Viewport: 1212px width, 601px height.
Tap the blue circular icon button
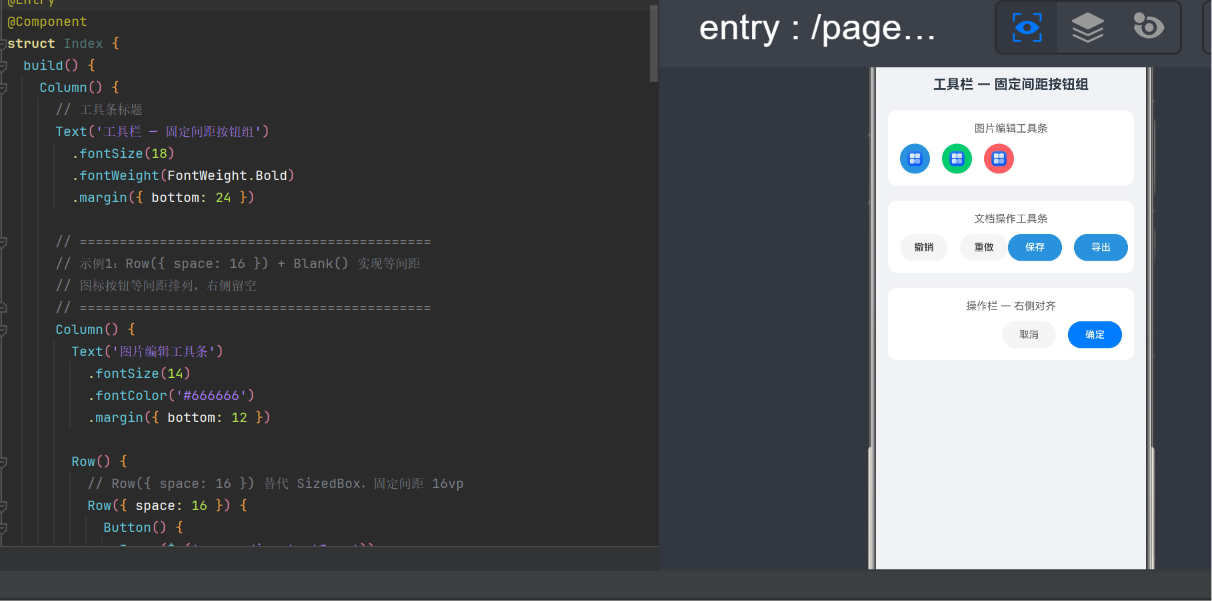tap(915, 158)
